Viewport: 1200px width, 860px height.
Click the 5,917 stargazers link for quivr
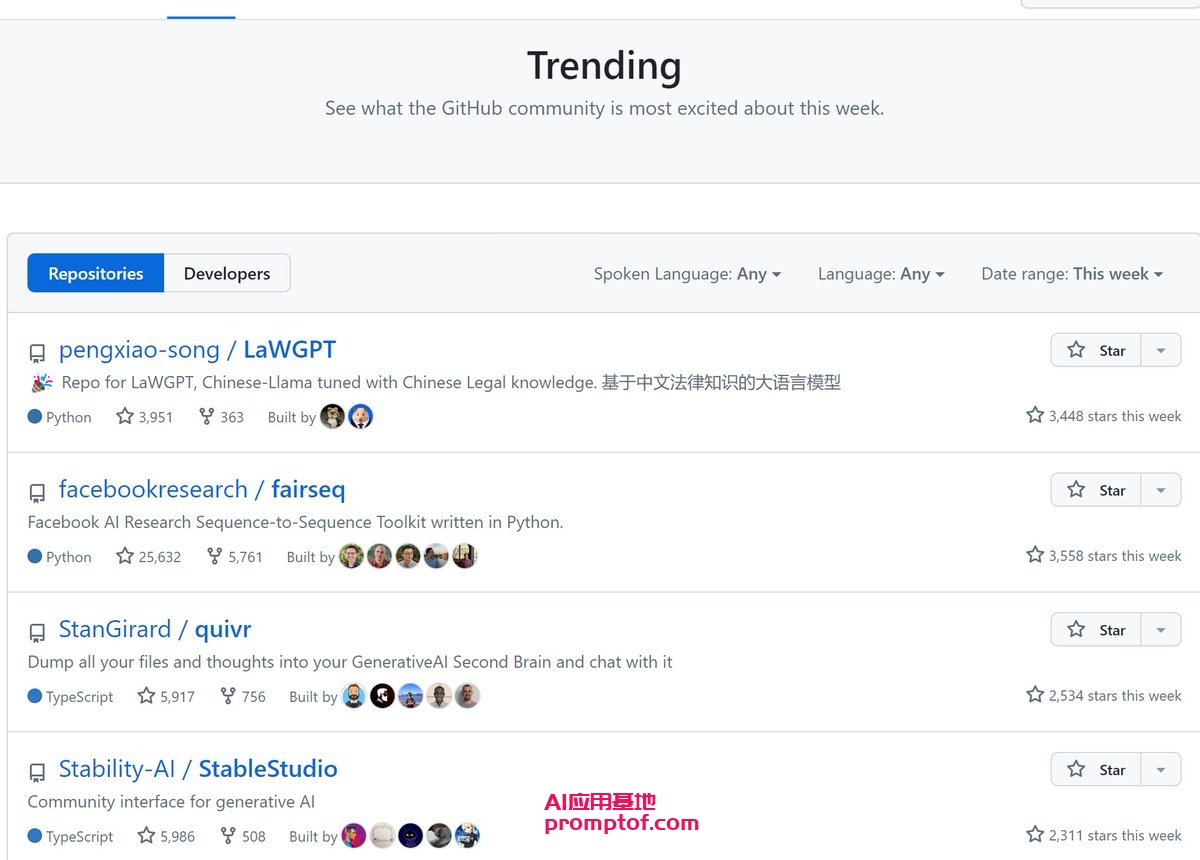(166, 696)
